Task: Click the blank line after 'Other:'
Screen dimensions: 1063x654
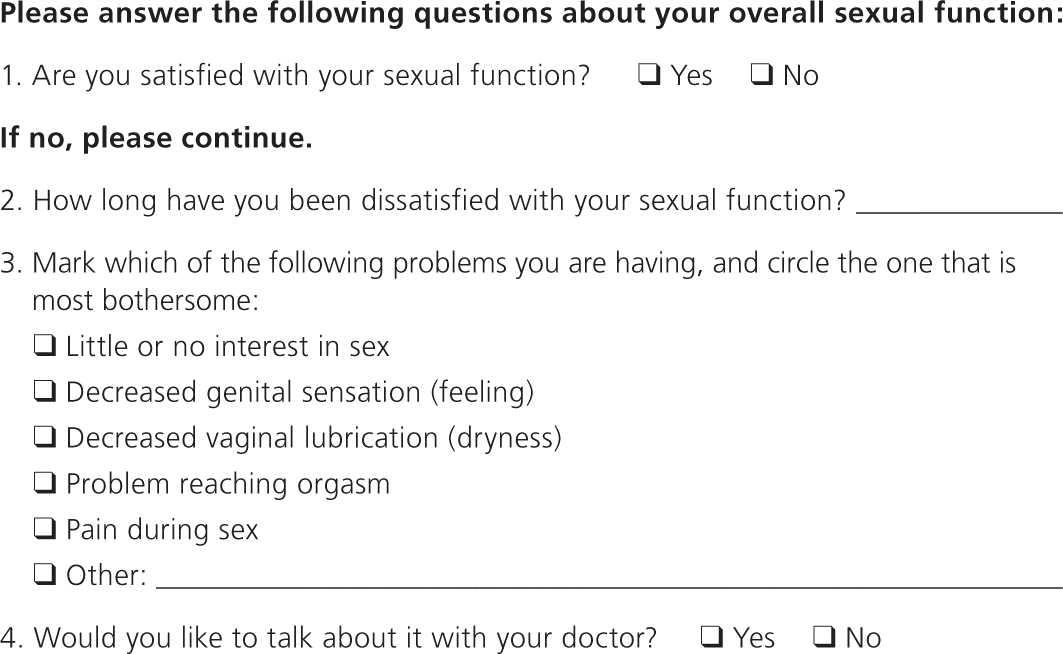Action: pos(608,578)
